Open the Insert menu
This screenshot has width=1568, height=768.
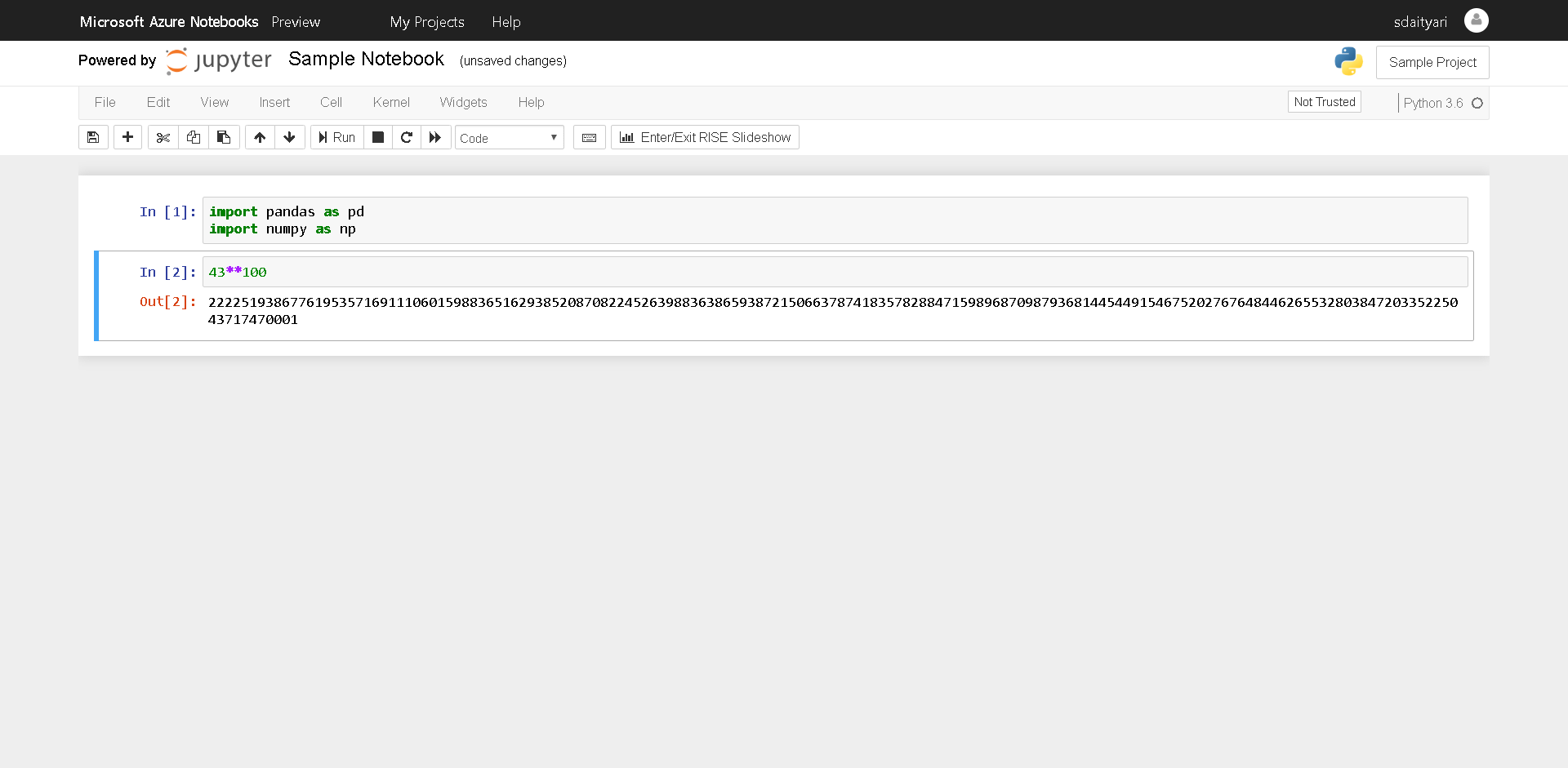coord(274,102)
